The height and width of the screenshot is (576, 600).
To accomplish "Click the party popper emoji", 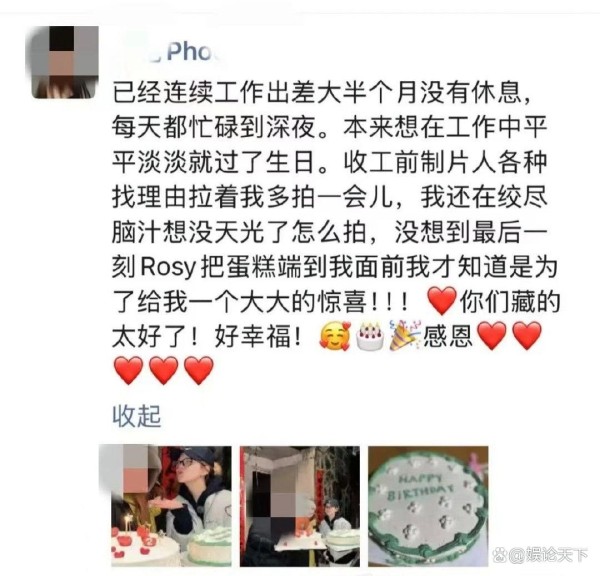I will (x=405, y=335).
